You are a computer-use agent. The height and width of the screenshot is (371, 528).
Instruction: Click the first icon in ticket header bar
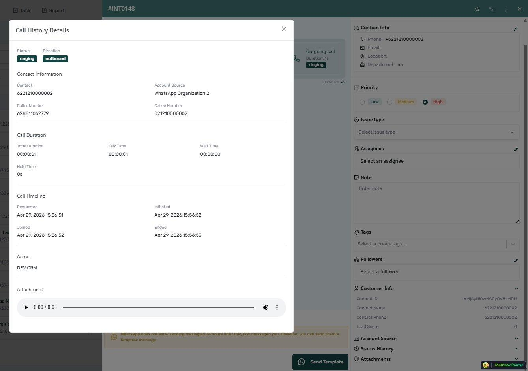477,9
